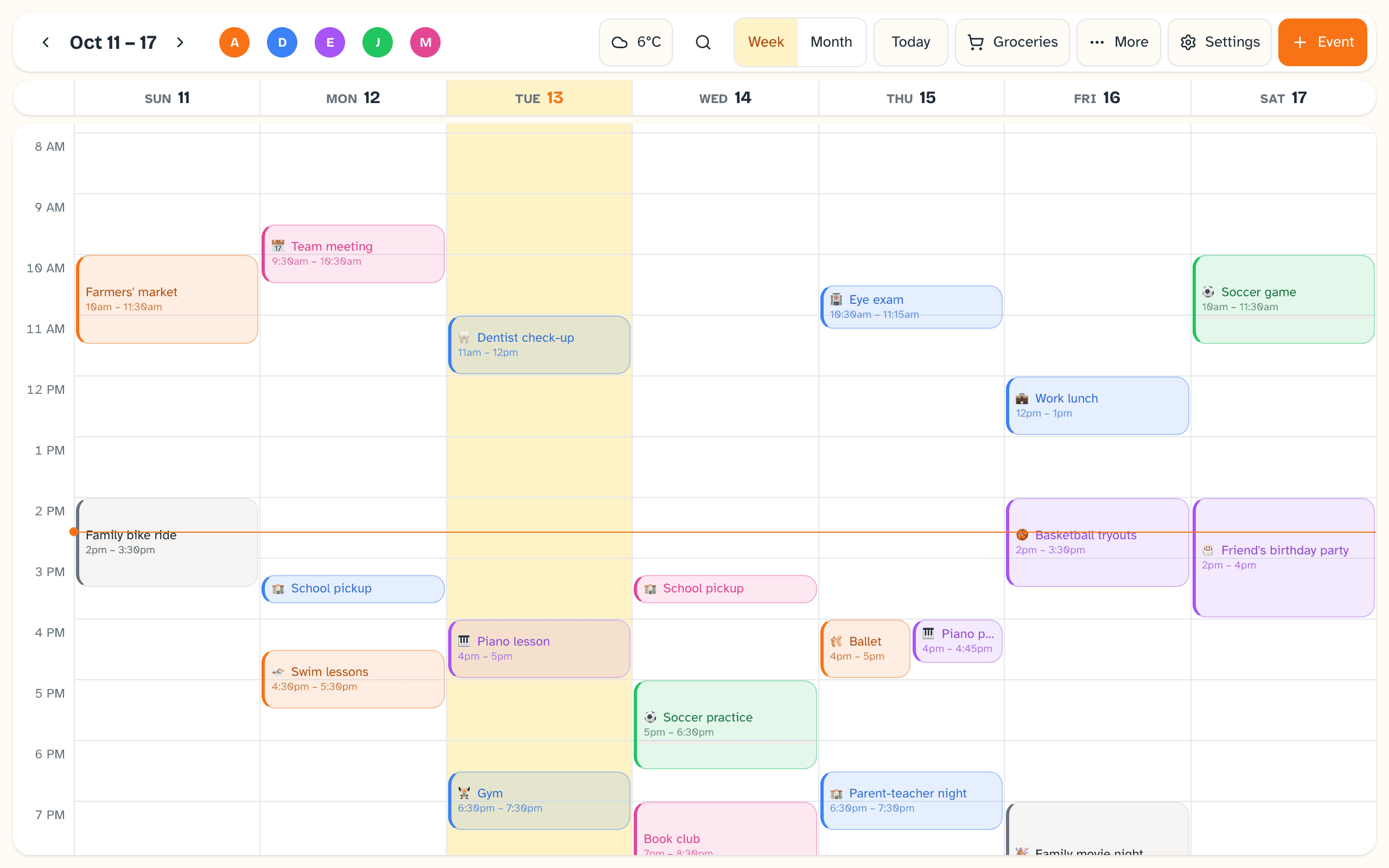Click the calendar icon on Team meeting
This screenshot has height=868, width=1389.
278,246
